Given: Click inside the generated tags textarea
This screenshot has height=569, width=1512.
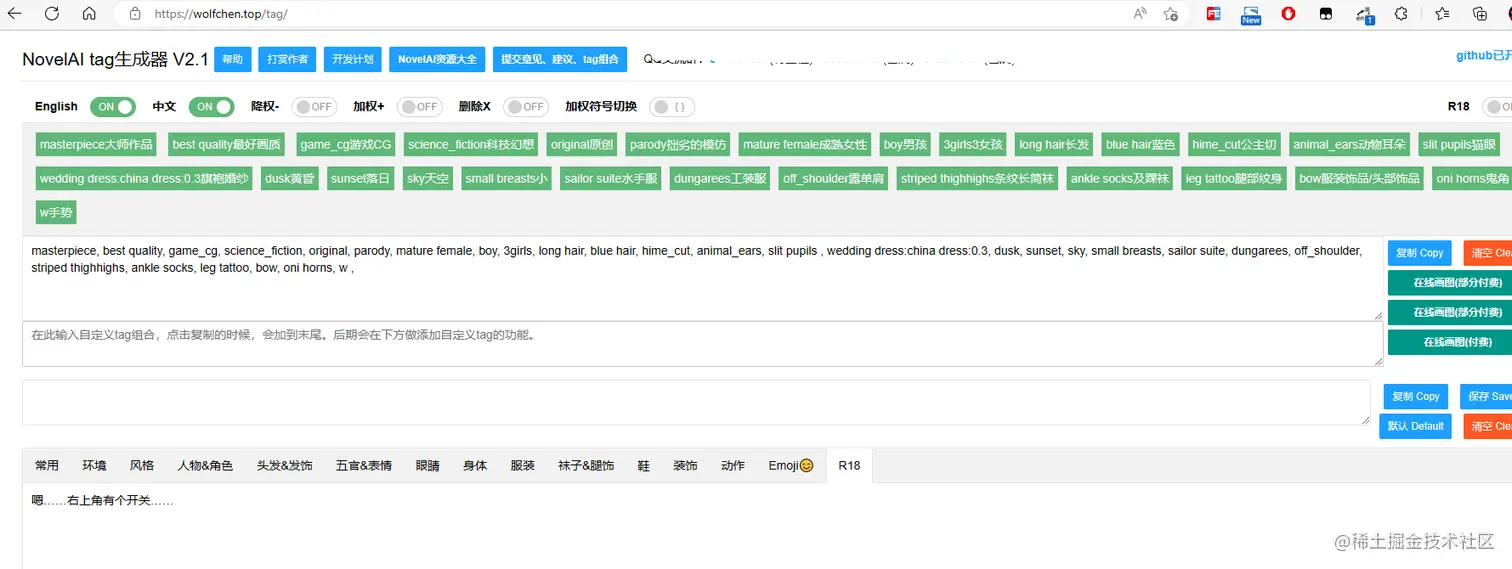Looking at the screenshot, I should point(703,279).
